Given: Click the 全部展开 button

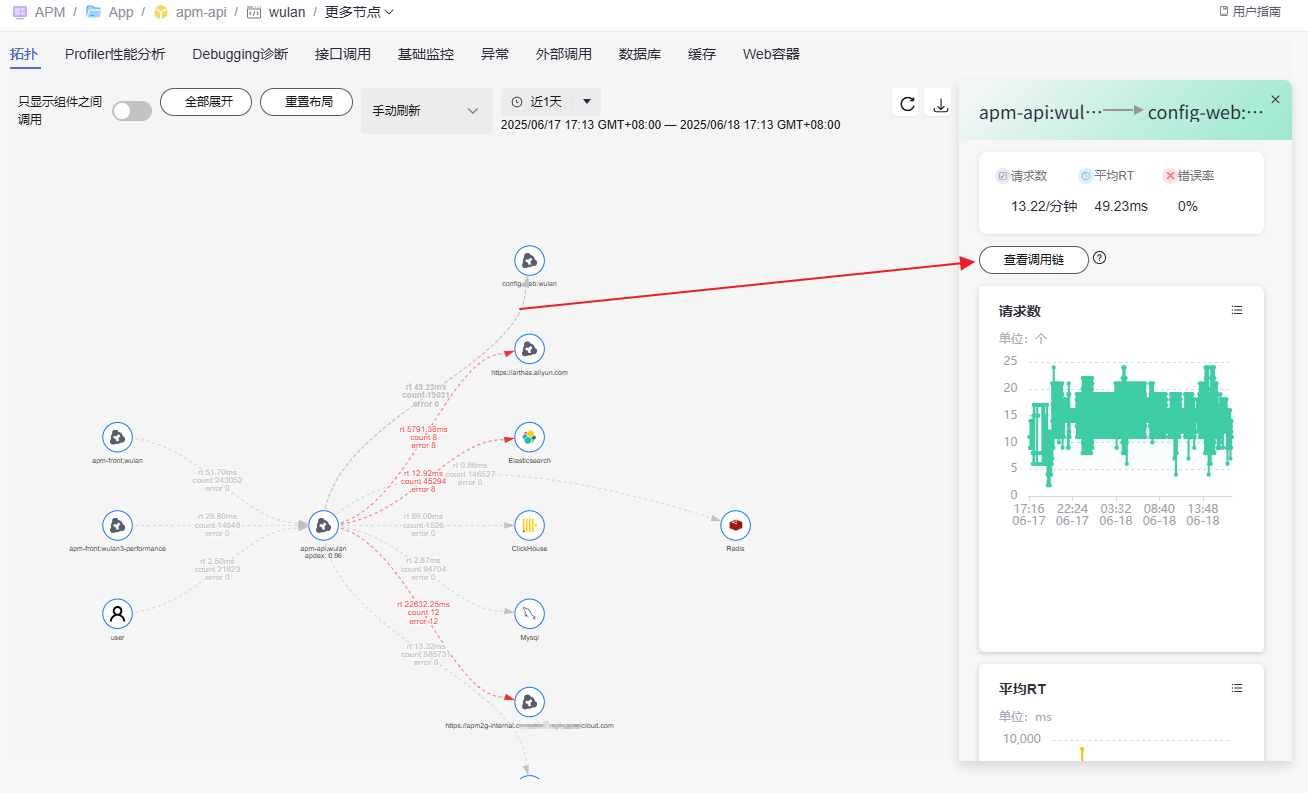Looking at the screenshot, I should click(x=206, y=102).
